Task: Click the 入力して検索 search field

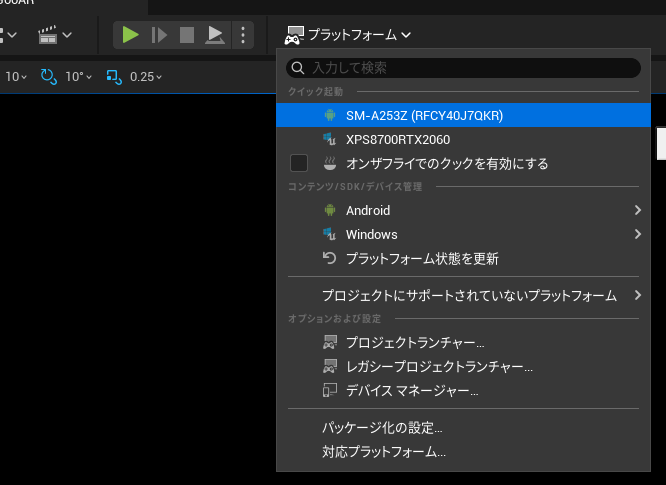Action: click(x=470, y=68)
